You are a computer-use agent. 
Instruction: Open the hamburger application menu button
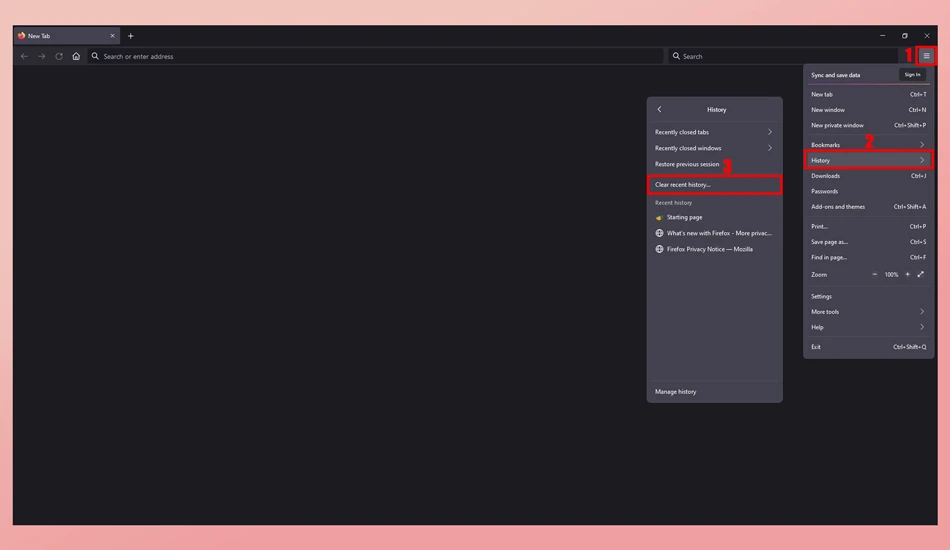(x=926, y=56)
